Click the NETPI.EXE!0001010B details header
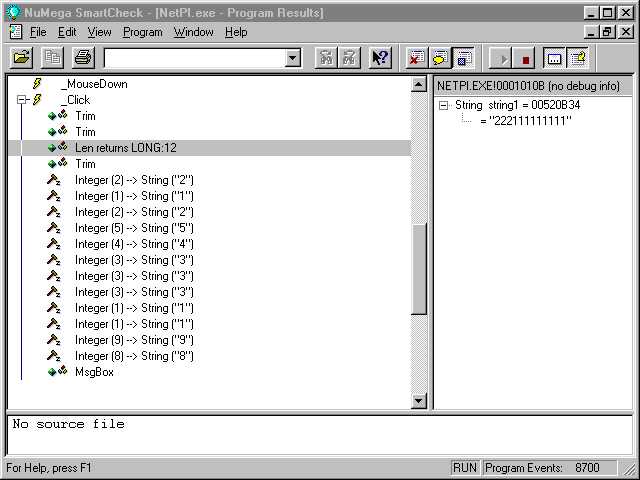This screenshot has width=640, height=480. pos(533,86)
